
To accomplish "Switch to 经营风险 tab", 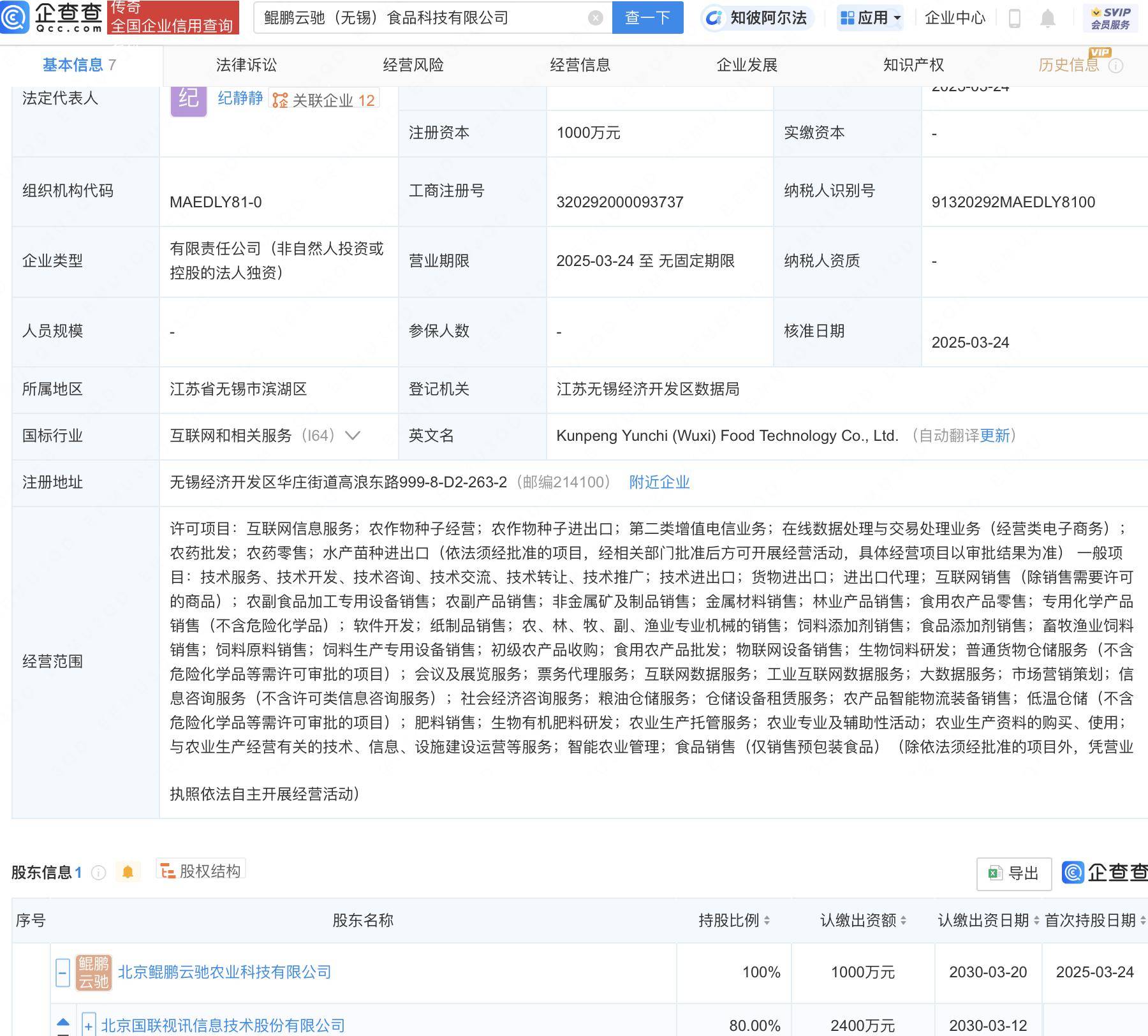I will [x=413, y=65].
